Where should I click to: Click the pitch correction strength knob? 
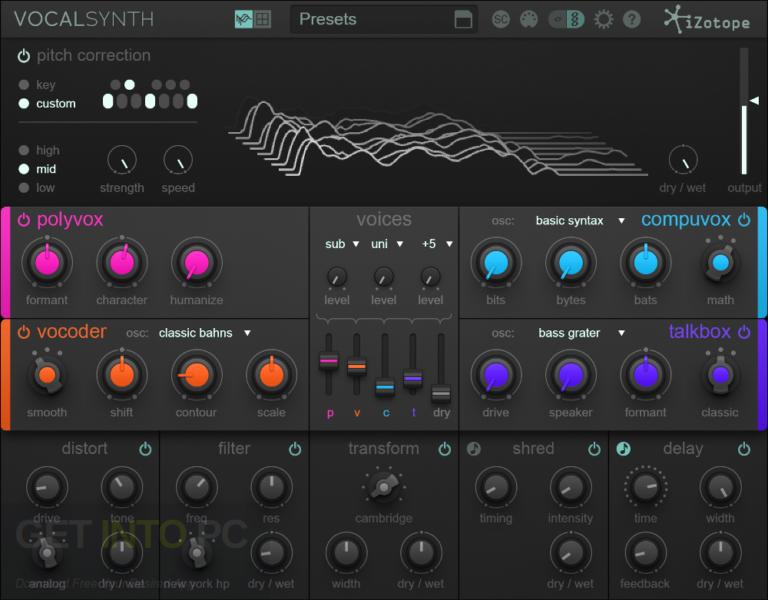pos(122,160)
